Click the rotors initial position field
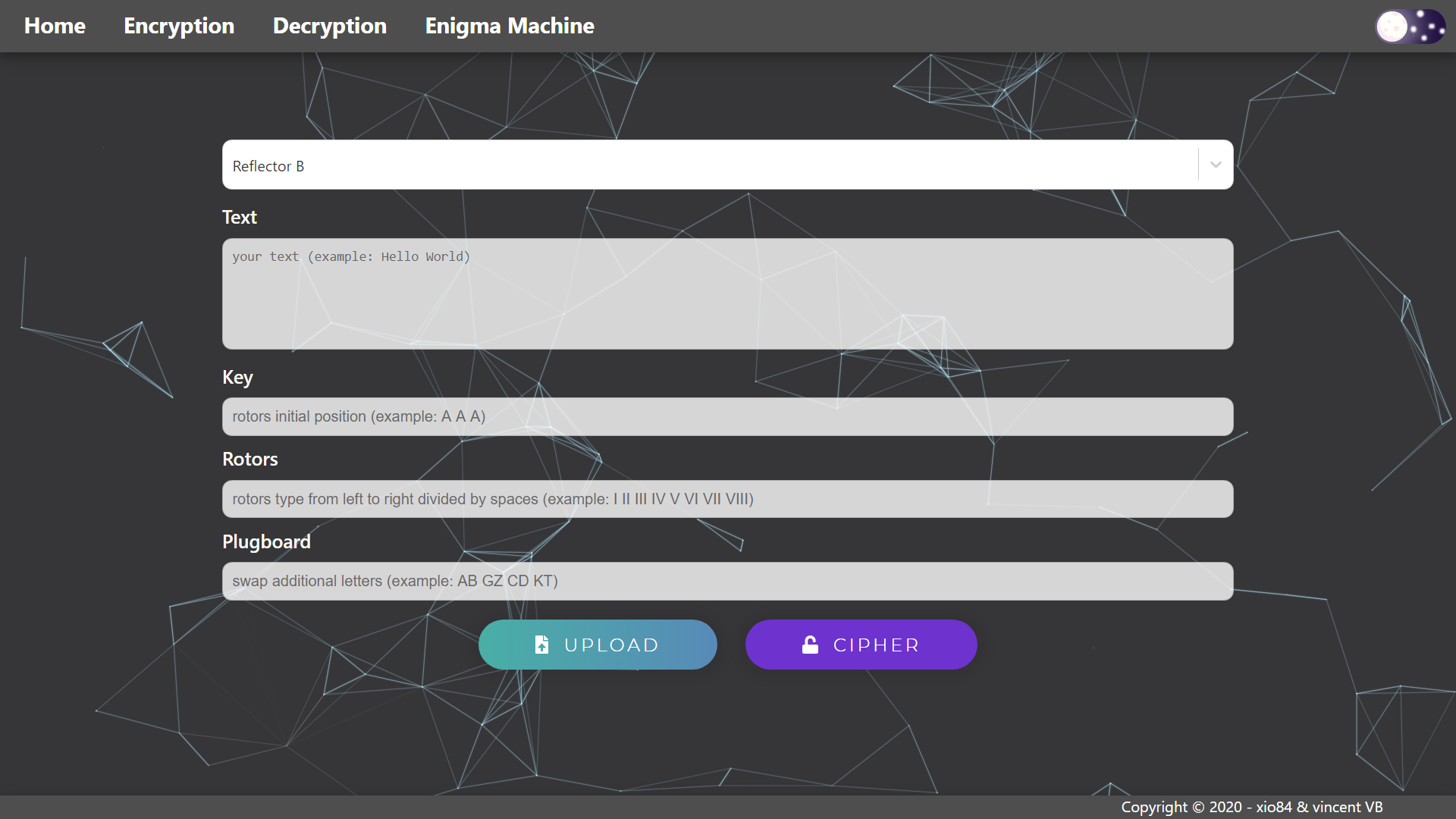The width and height of the screenshot is (1456, 819). tap(727, 416)
